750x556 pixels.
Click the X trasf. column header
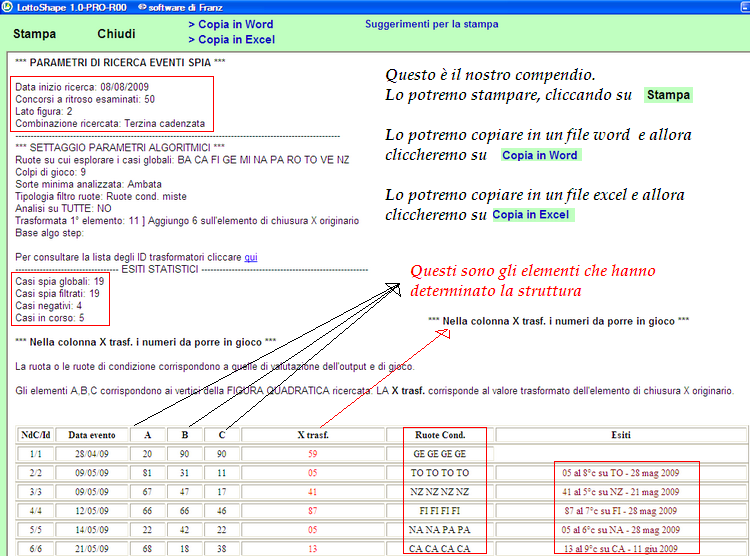coord(313,435)
